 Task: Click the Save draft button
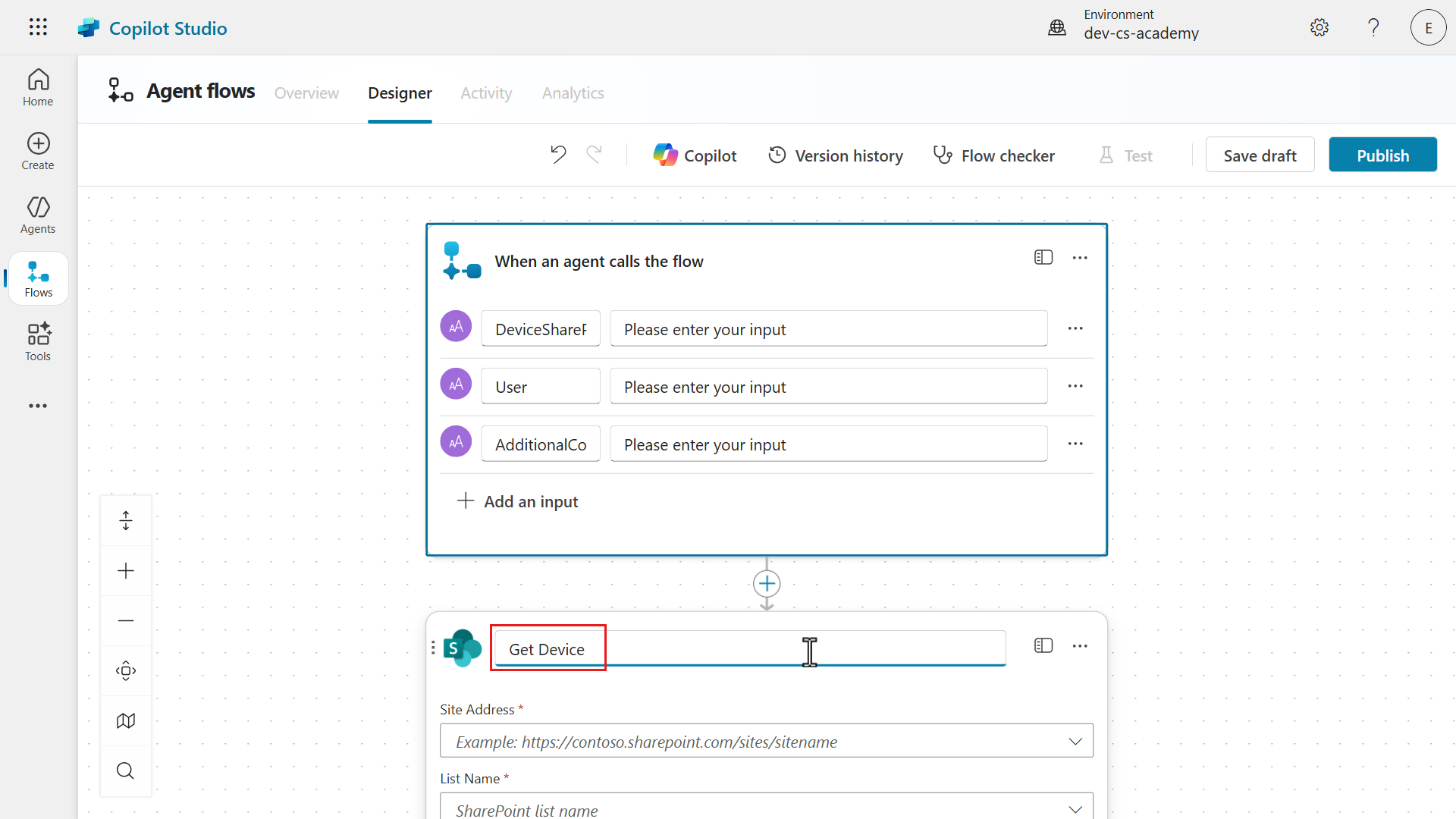pyautogui.click(x=1260, y=155)
